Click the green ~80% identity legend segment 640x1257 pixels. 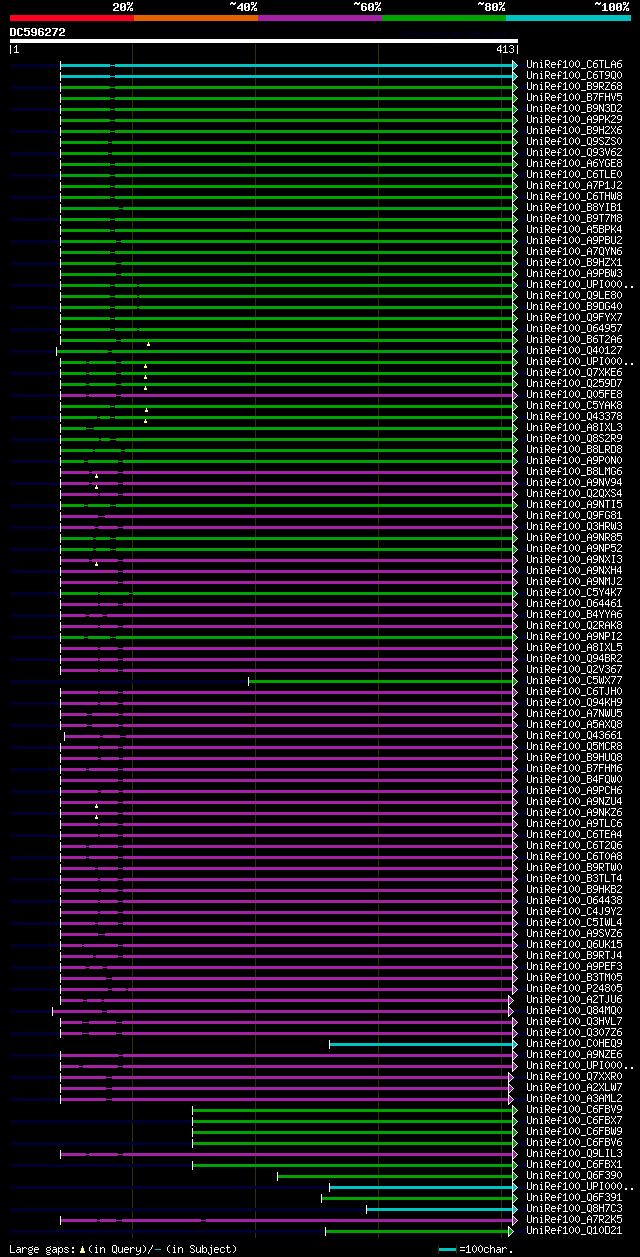click(x=443, y=17)
